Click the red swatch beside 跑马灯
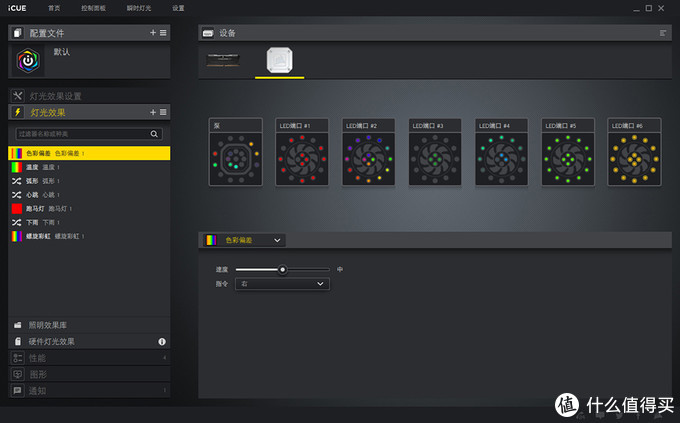The image size is (680, 423). click(17, 209)
